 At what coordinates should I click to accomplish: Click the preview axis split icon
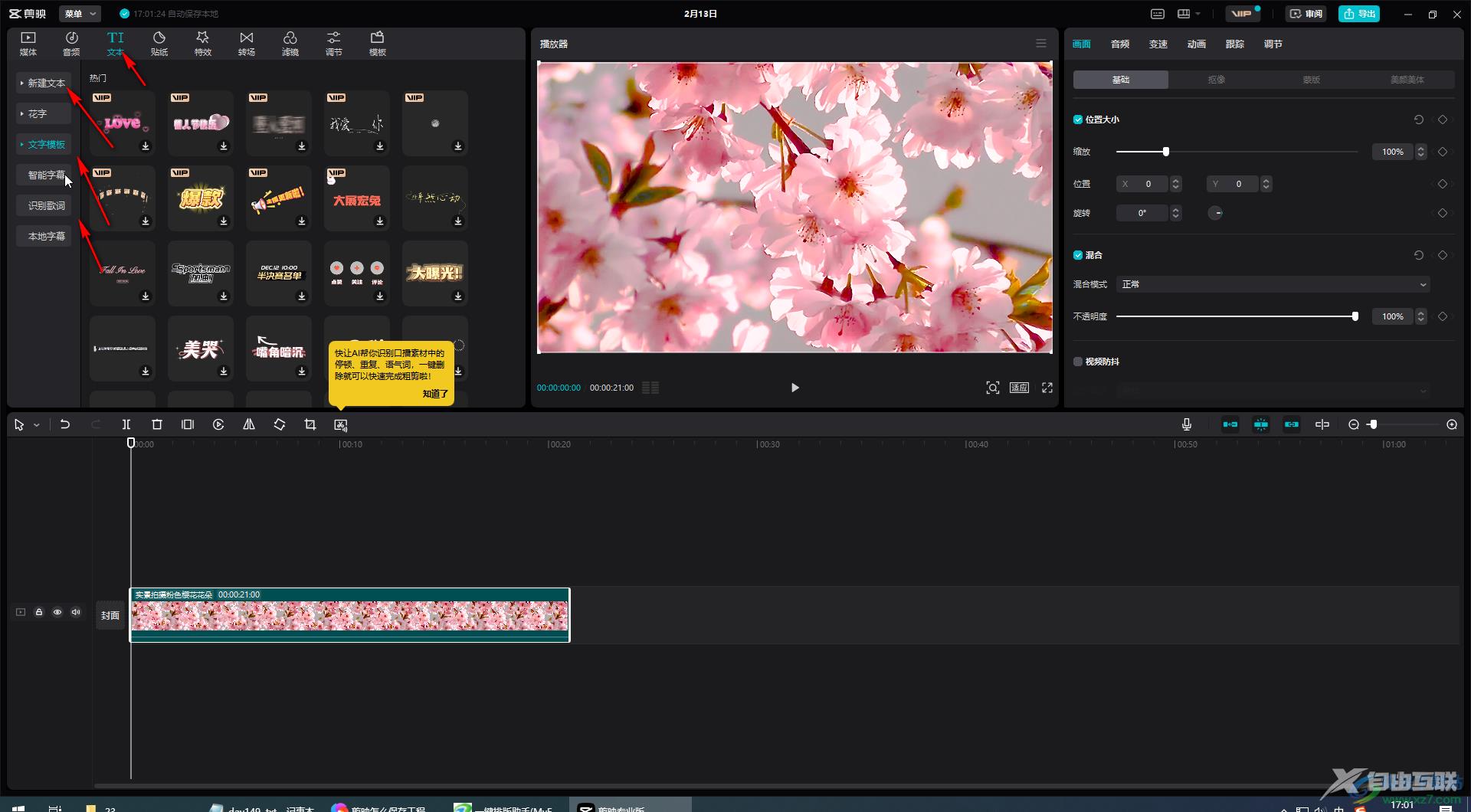1322,424
